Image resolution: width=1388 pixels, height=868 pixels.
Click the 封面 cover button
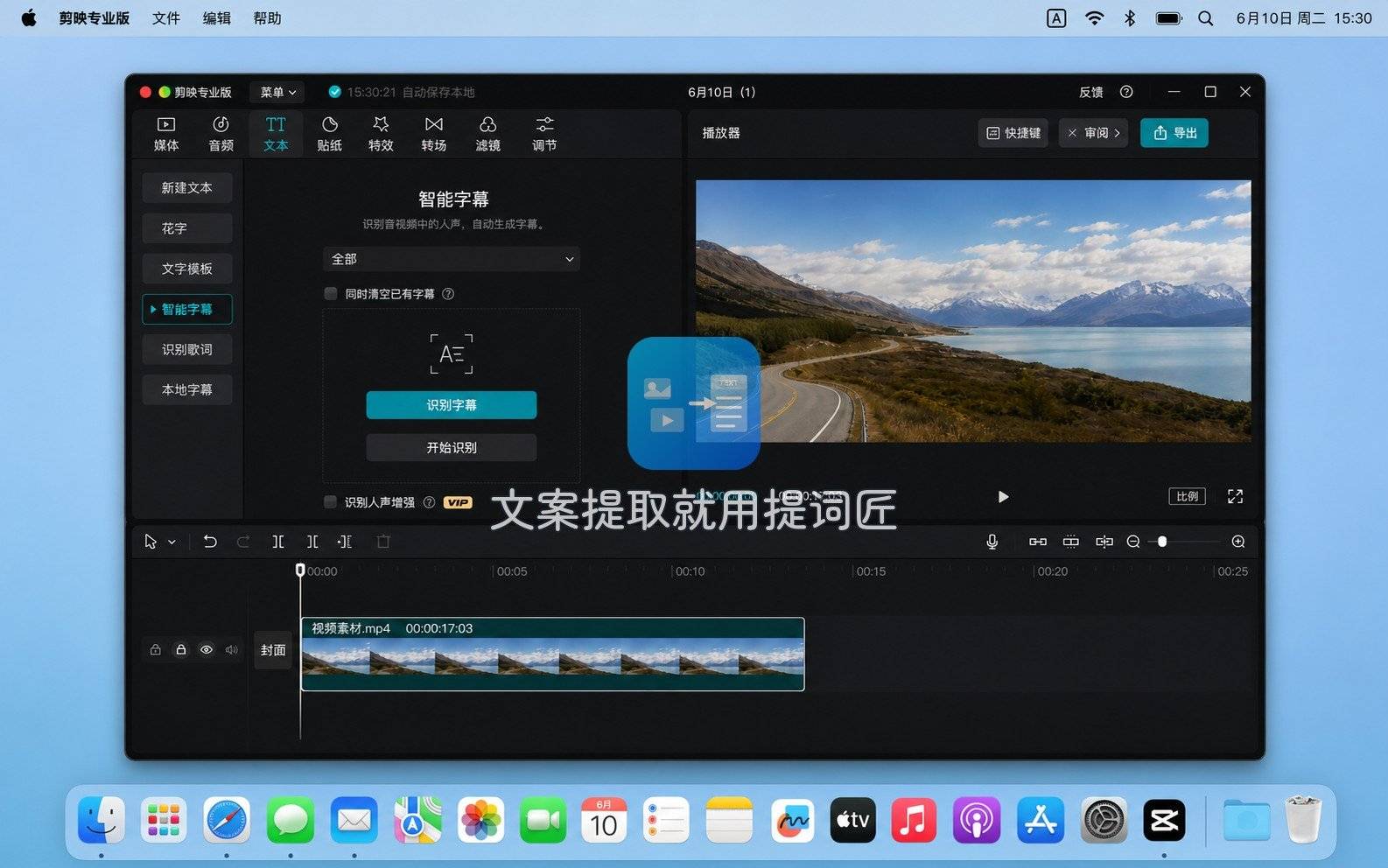click(273, 650)
